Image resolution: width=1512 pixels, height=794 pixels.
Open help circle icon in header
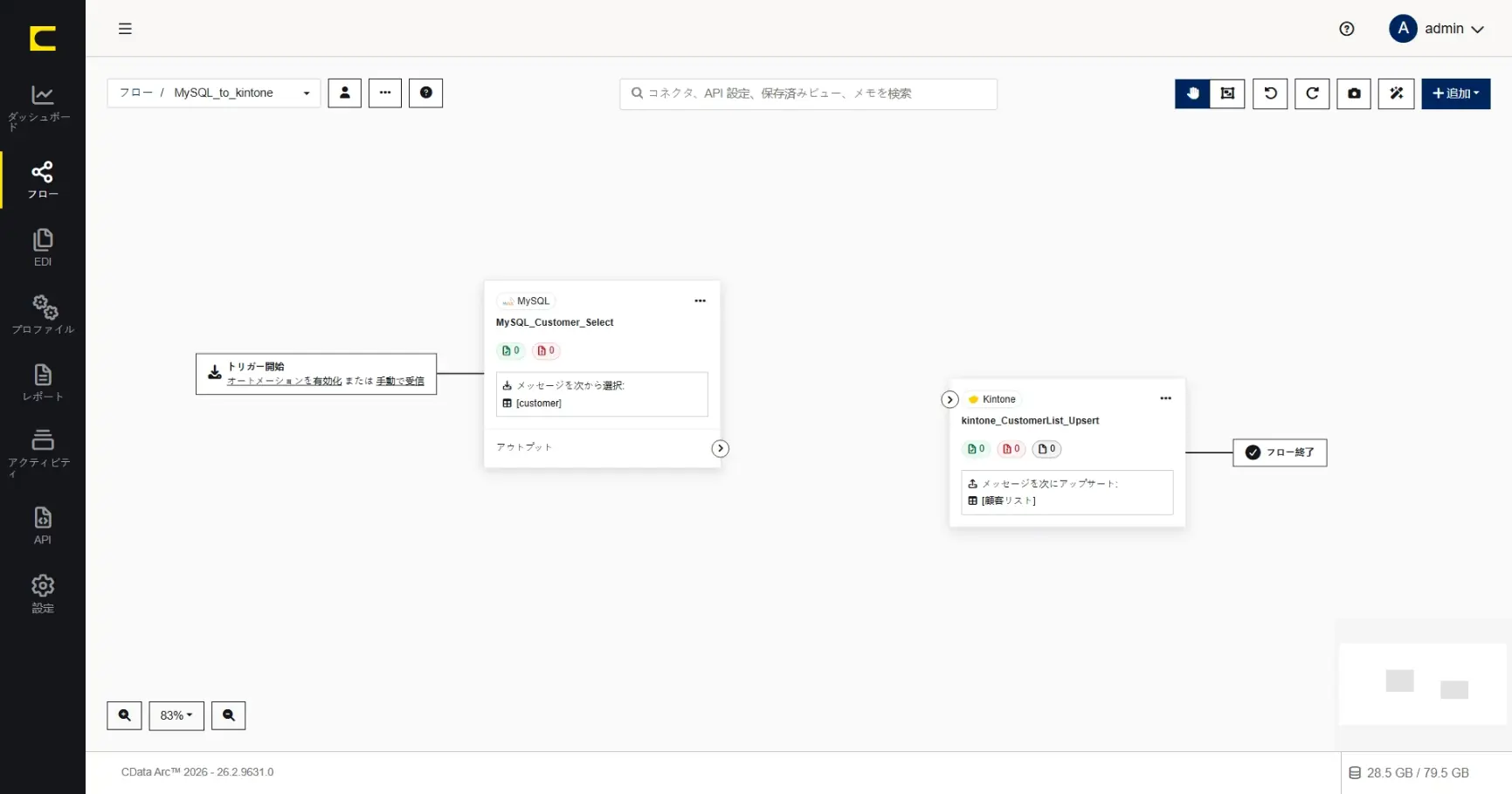(x=1346, y=29)
